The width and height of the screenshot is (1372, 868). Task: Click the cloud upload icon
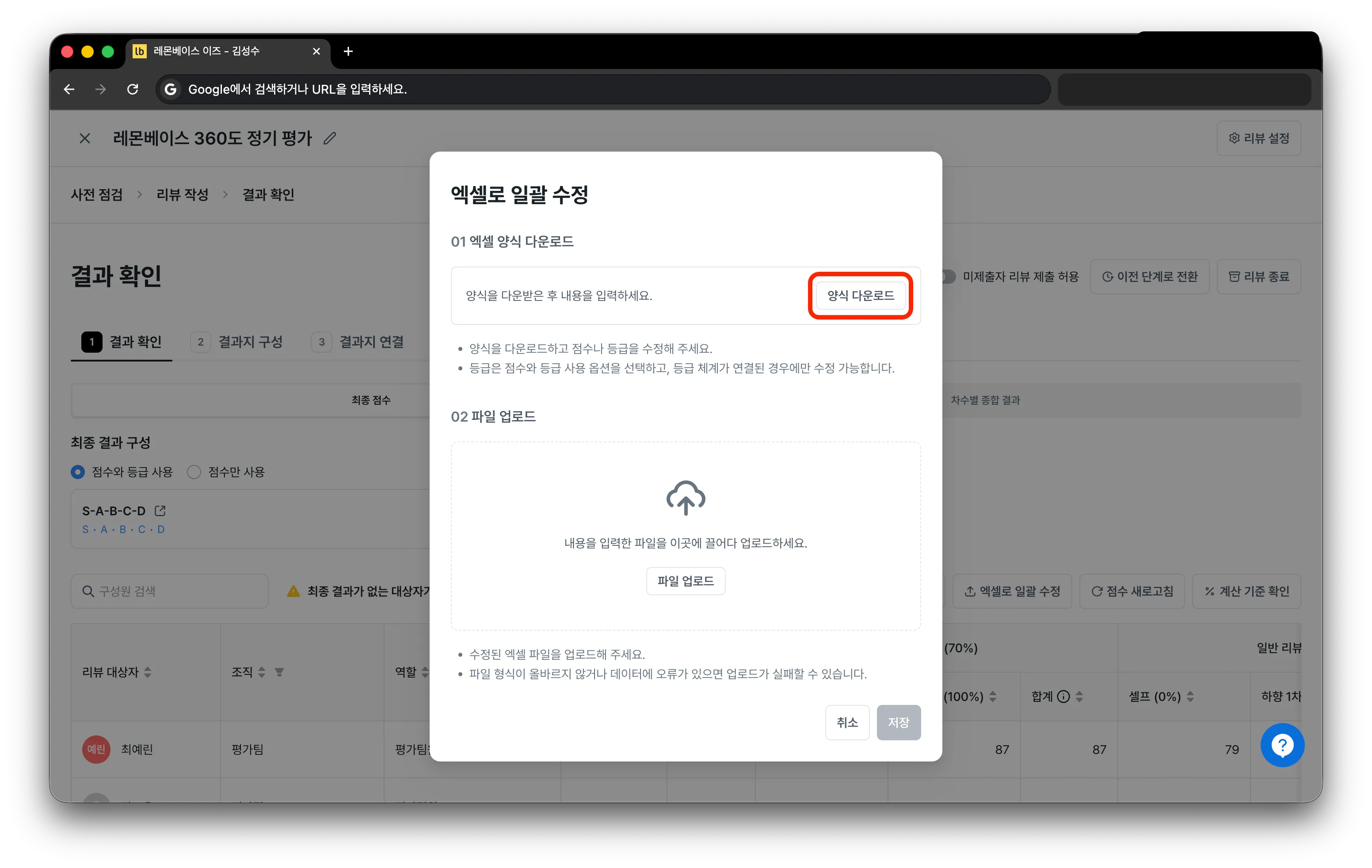686,498
